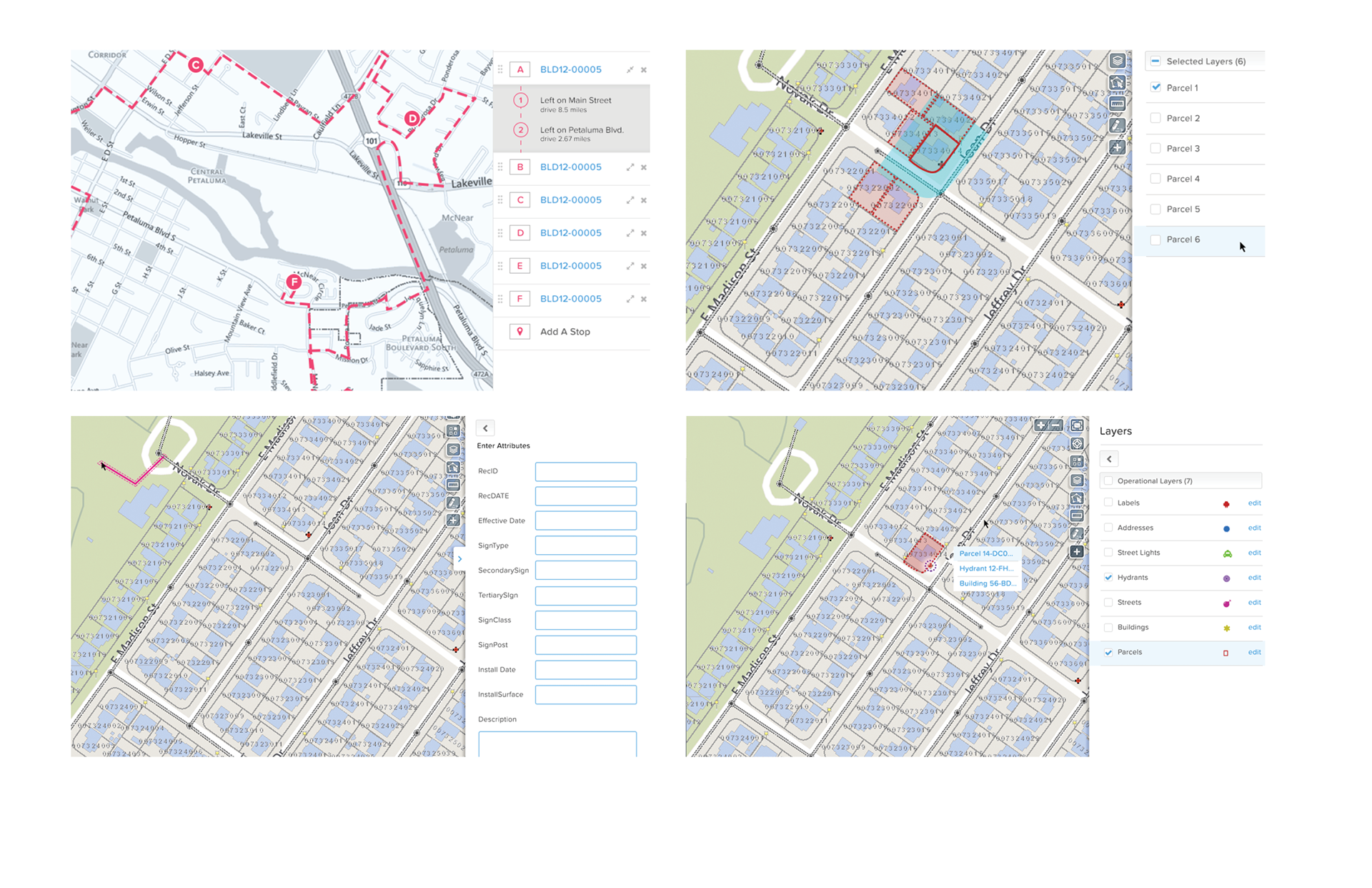Choose pencil edit tool on Layers panel map

point(1077,533)
